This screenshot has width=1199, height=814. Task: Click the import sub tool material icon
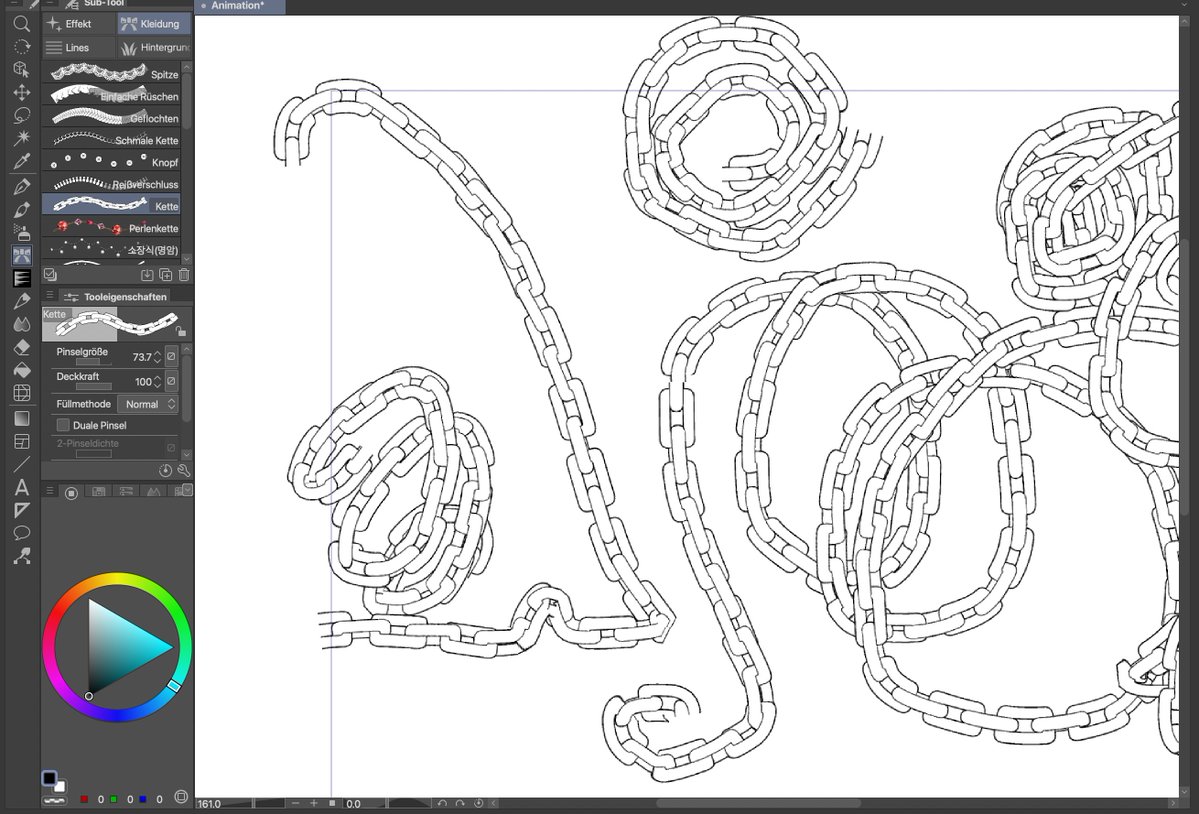(147, 274)
